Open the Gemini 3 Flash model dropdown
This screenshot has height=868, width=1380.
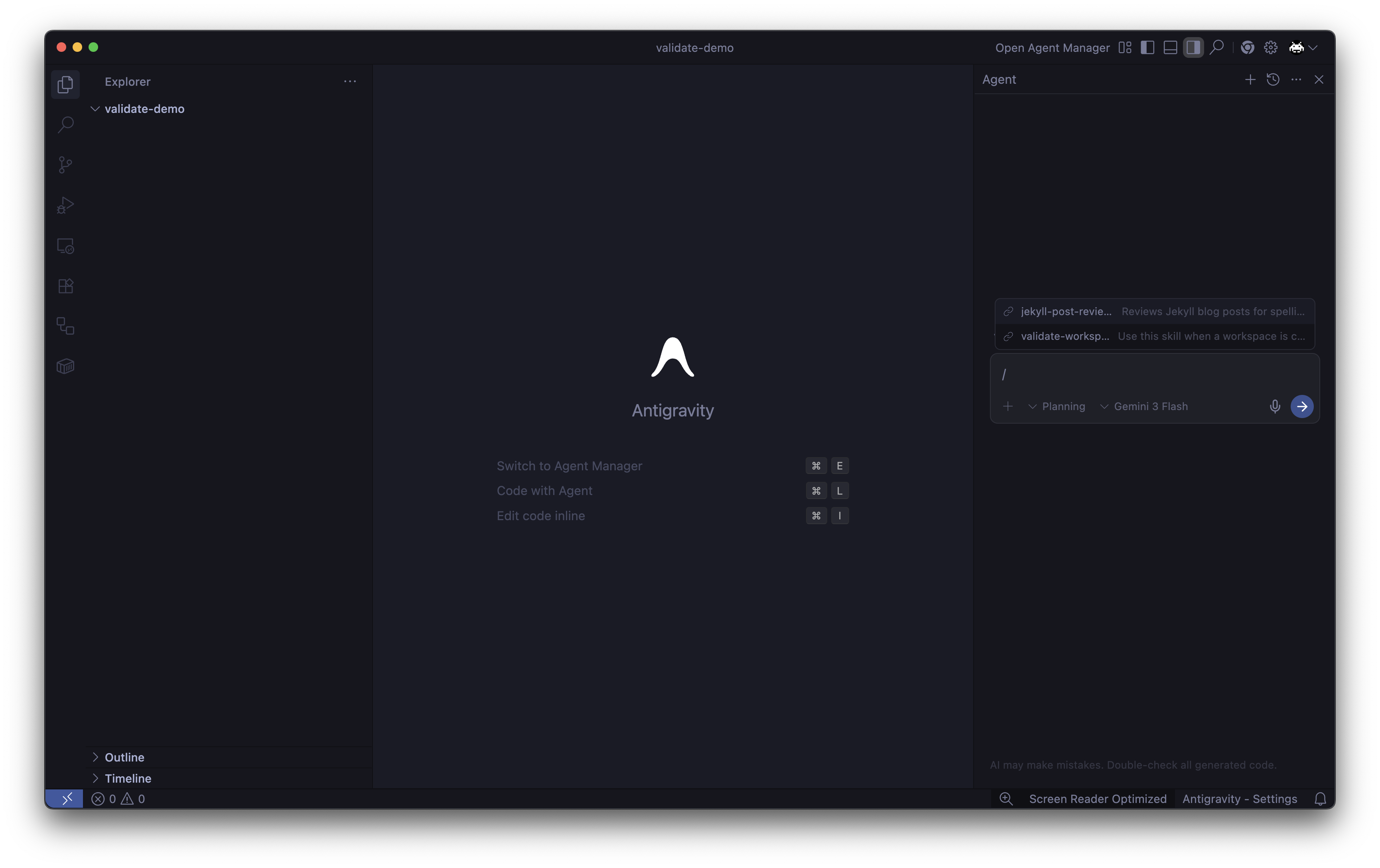point(1144,406)
